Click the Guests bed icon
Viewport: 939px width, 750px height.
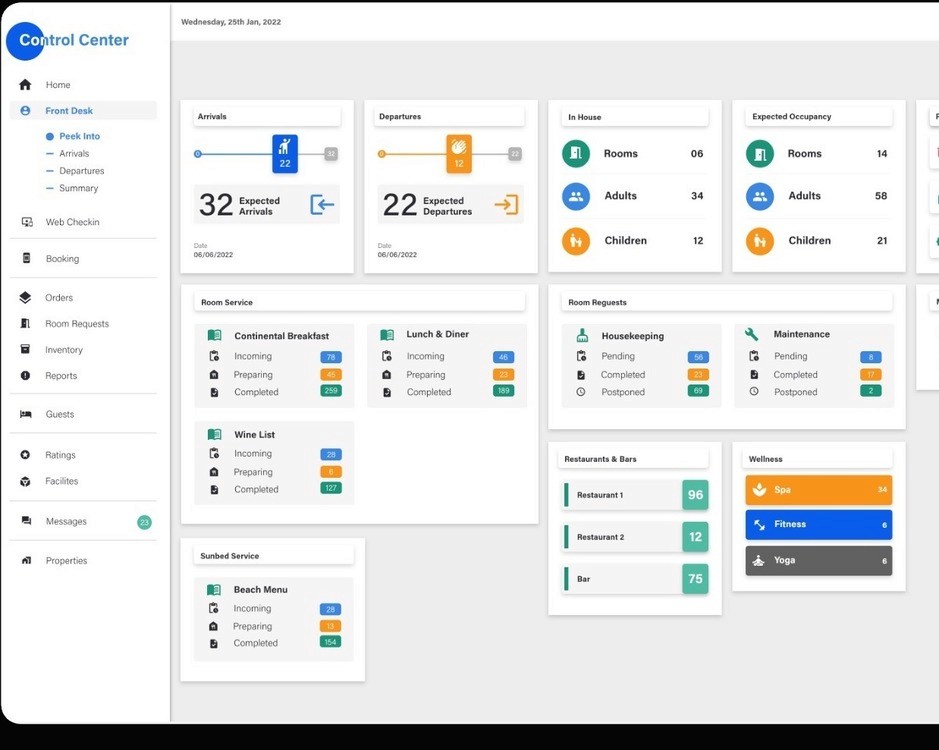click(25, 414)
